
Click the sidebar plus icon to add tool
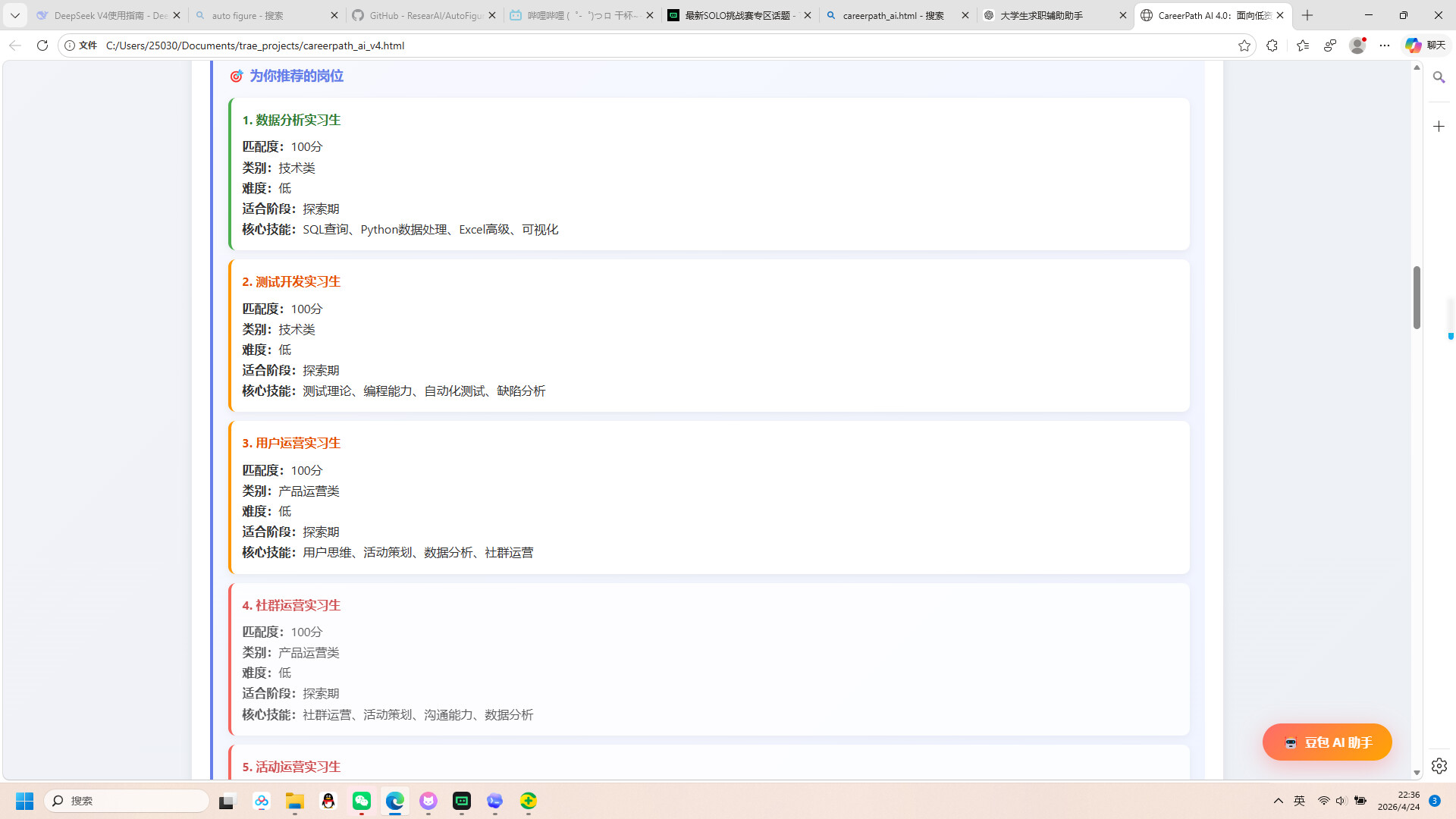(1439, 126)
